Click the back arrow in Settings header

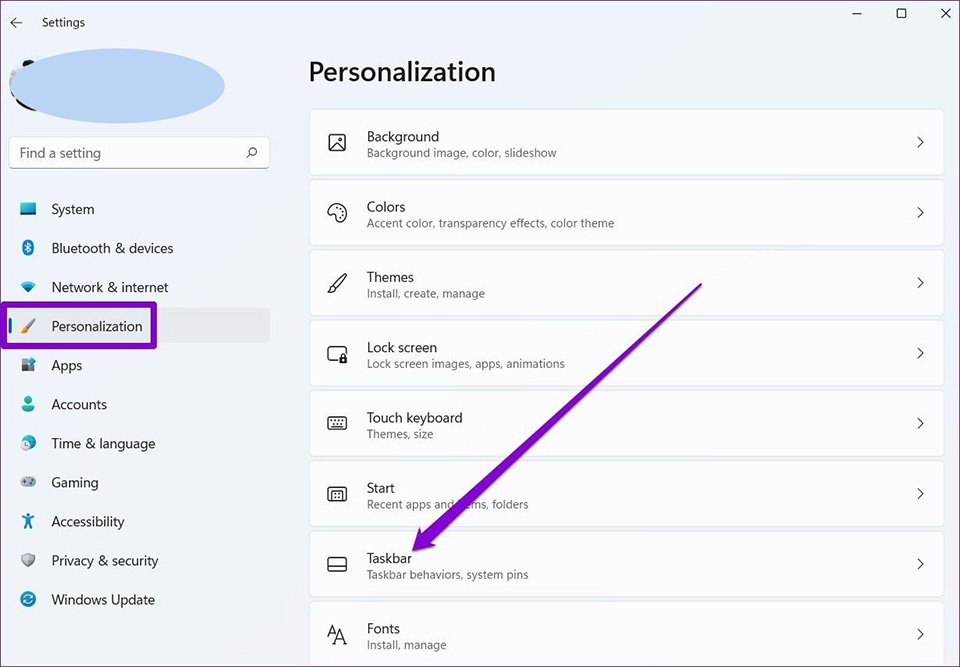[x=17, y=23]
